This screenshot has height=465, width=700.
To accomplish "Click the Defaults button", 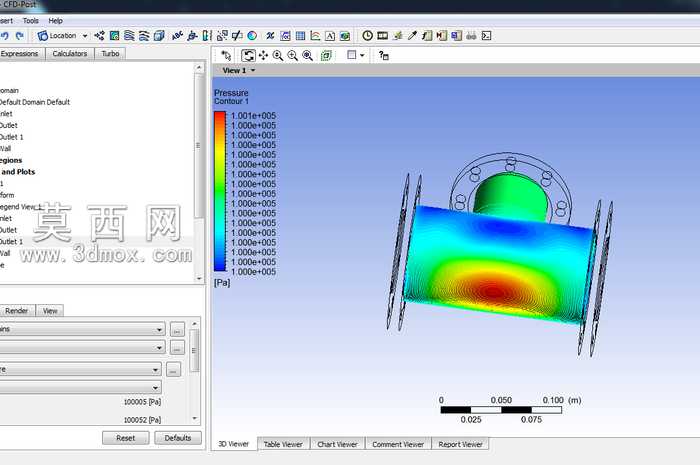I will tap(178, 438).
